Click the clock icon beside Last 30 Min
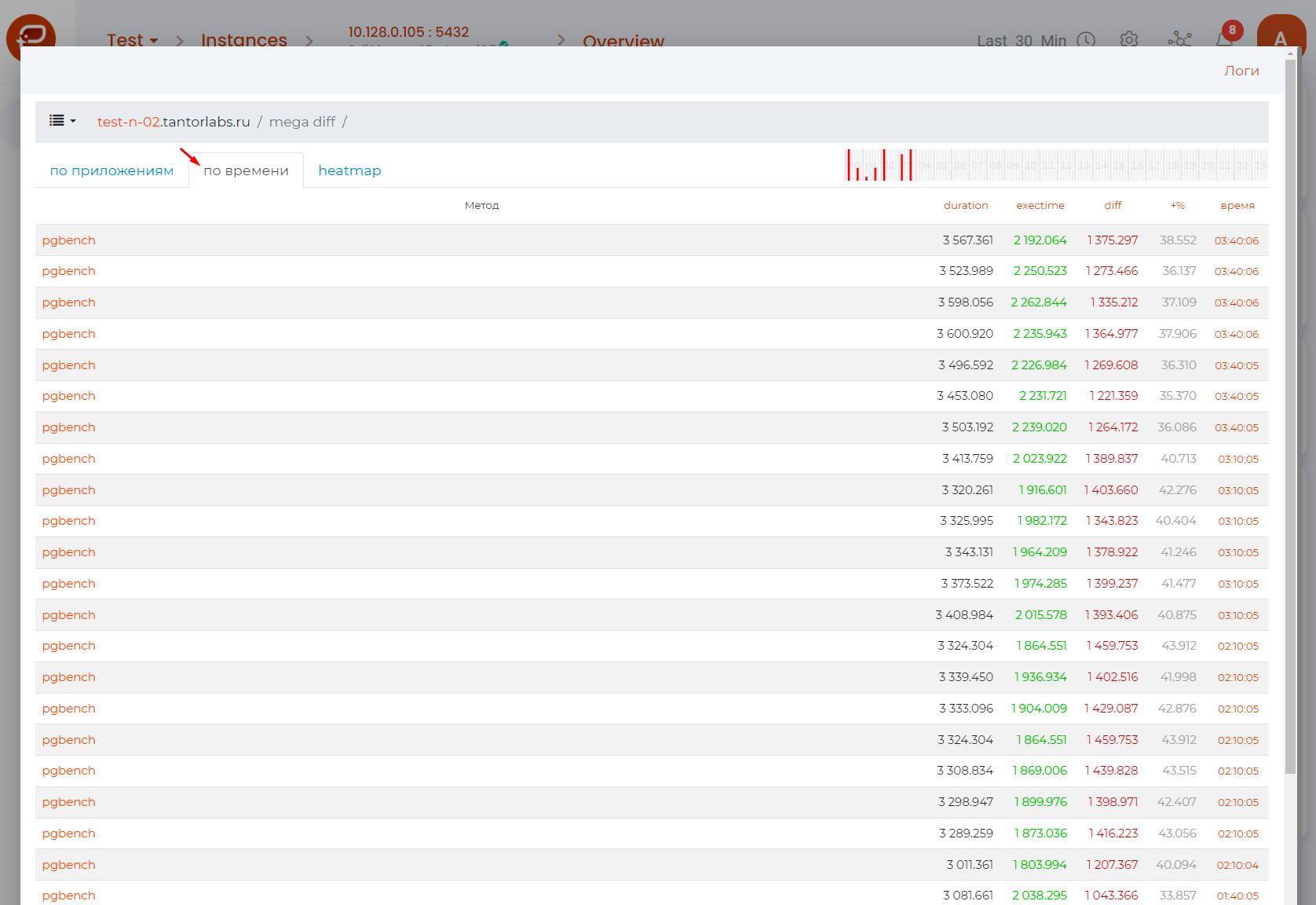 [1086, 40]
